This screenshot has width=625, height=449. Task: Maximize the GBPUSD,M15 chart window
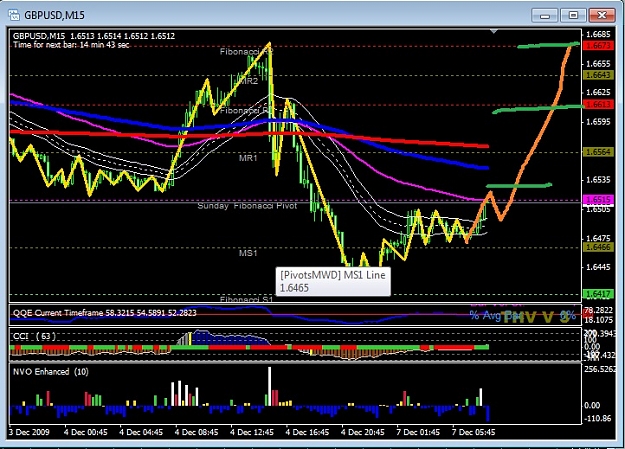pos(573,16)
